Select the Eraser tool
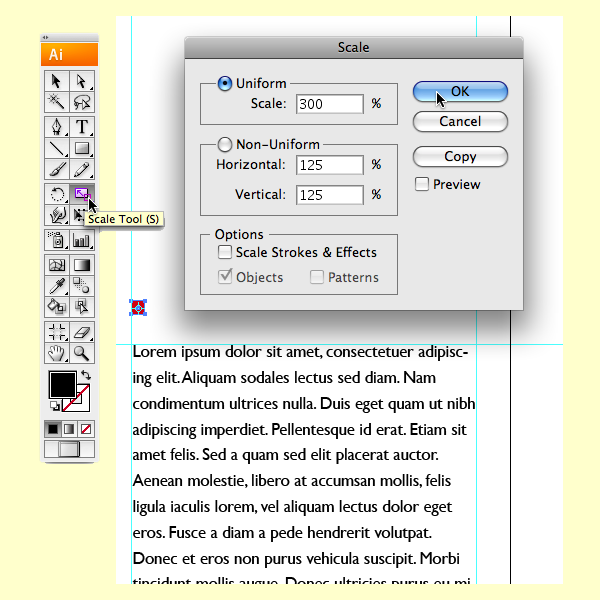Viewport: 600px width, 600px height. [82, 332]
